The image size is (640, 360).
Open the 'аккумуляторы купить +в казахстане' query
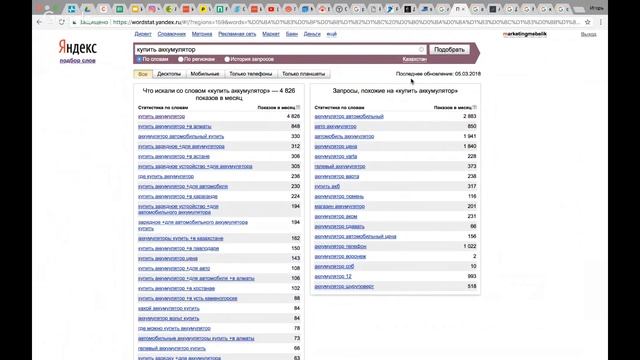[180, 238]
